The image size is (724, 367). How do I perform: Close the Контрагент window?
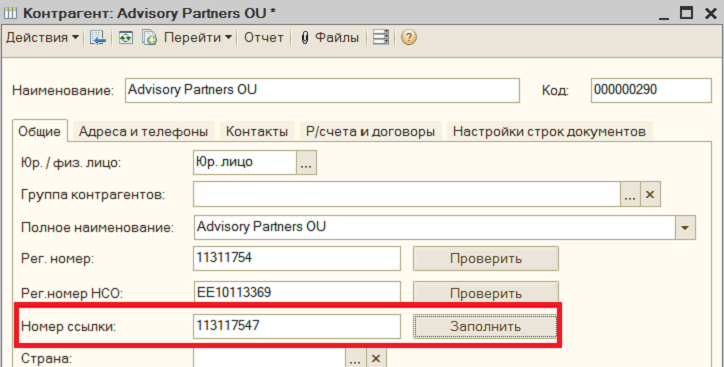click(711, 13)
